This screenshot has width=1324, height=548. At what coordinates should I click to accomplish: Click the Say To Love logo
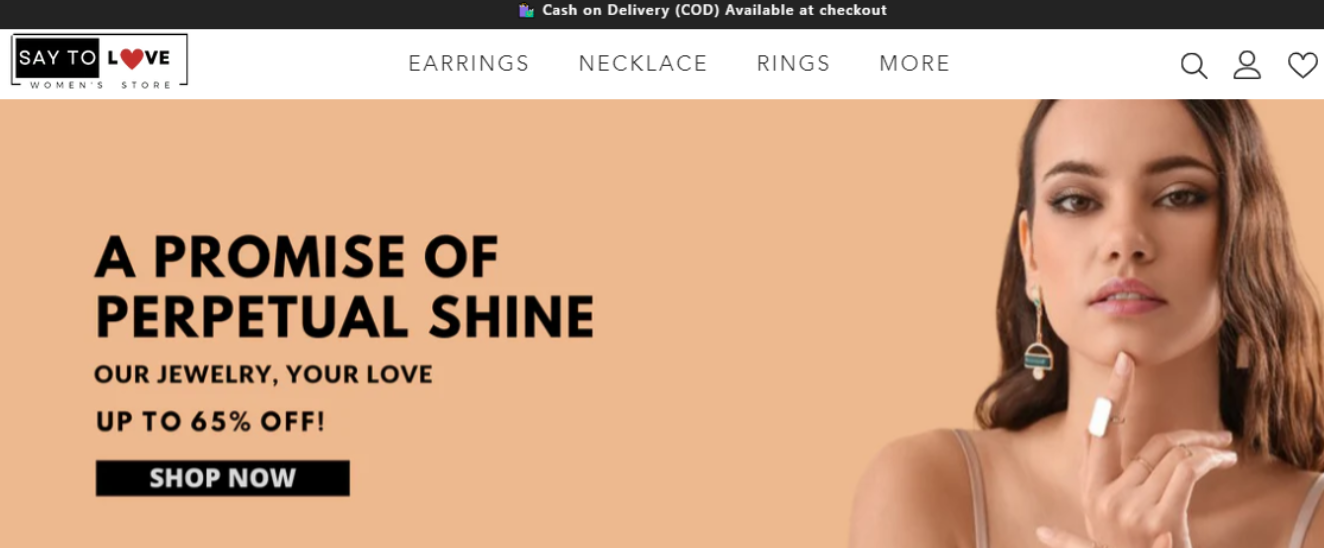point(99,62)
